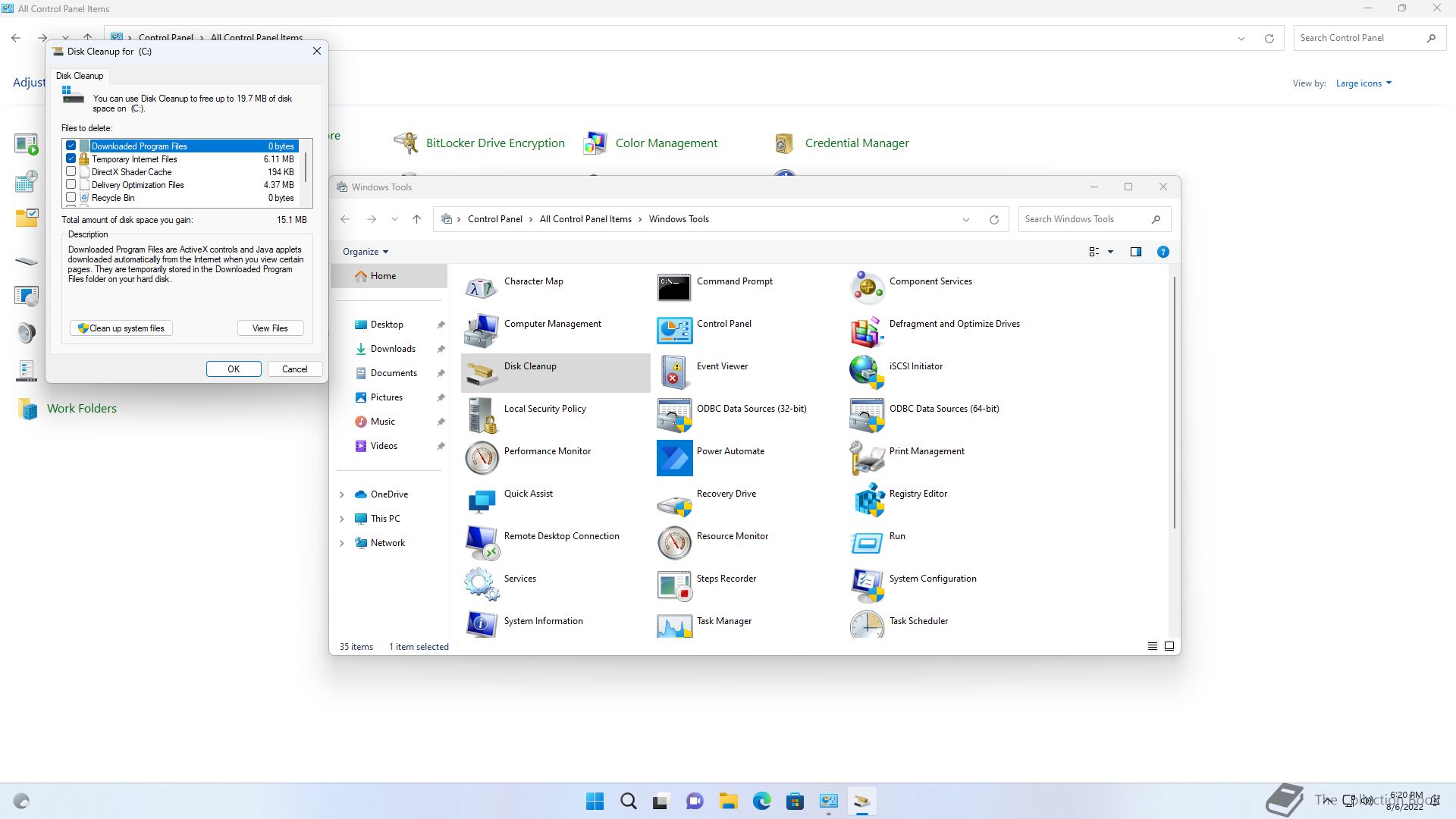1456x819 pixels.
Task: Expand Network tree node
Action: (x=341, y=543)
